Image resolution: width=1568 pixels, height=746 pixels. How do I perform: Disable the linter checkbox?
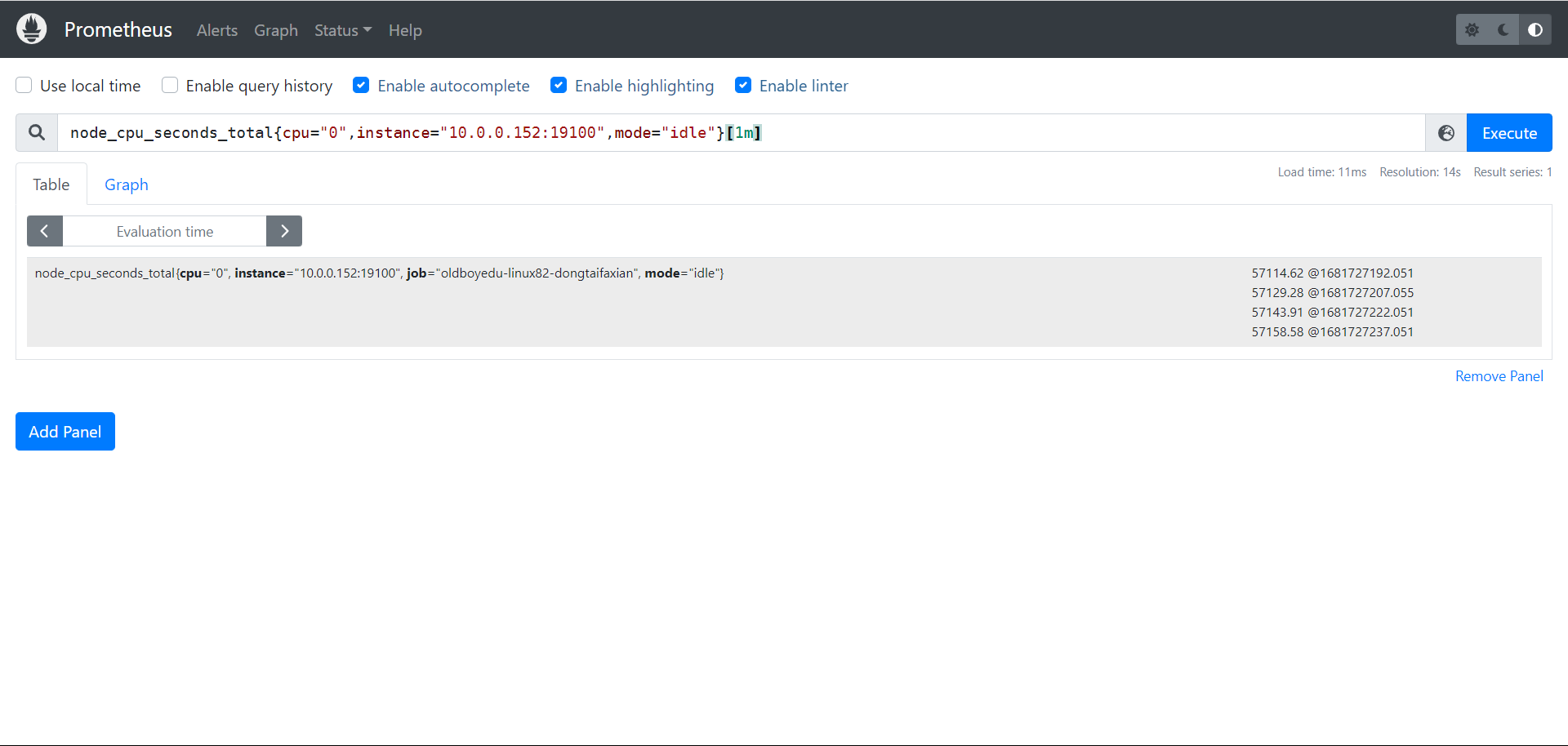pyautogui.click(x=743, y=86)
